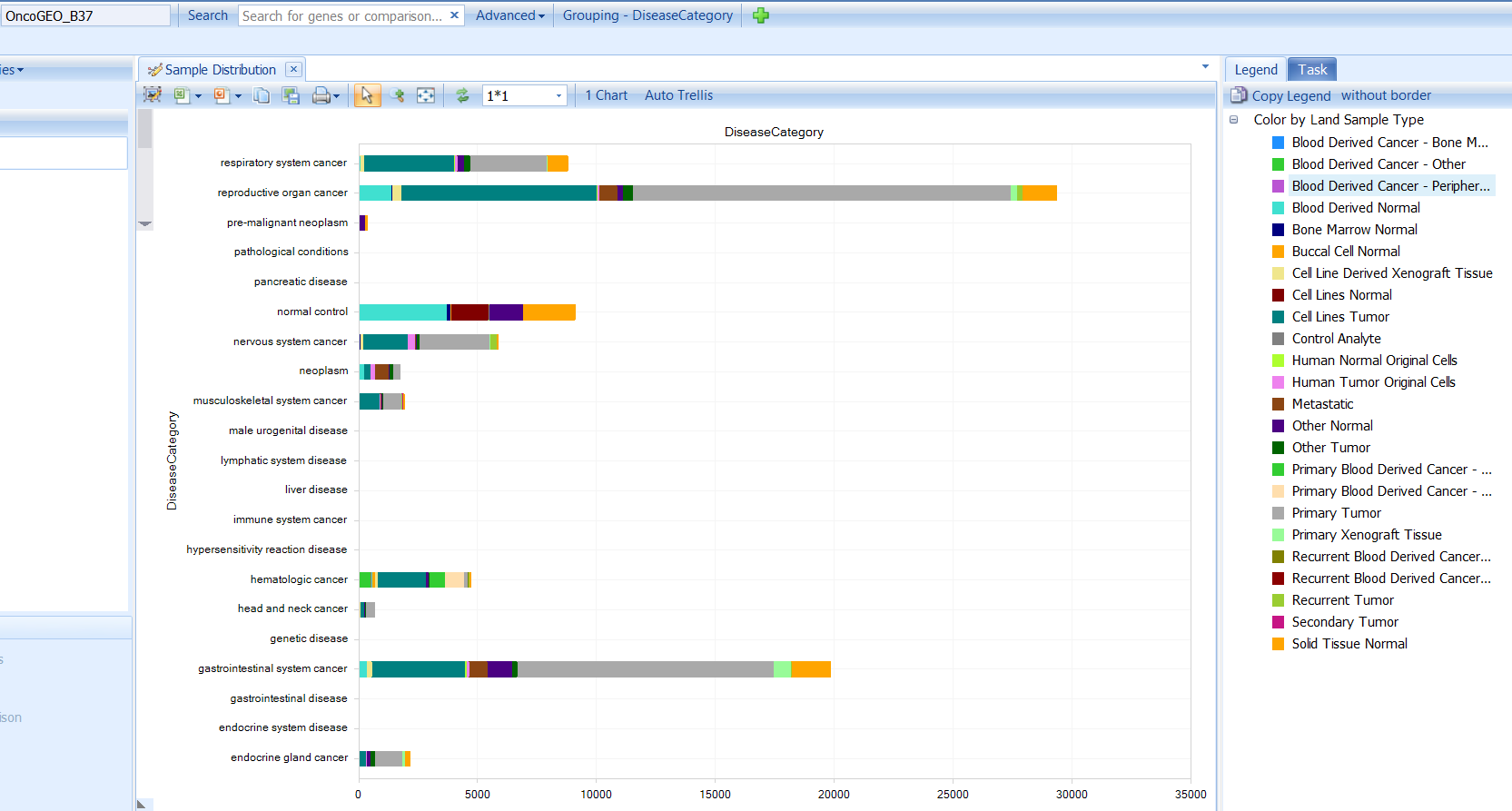Viewport: 1512px width, 811px height.
Task: Click the copy chart icon
Action: 262,95
